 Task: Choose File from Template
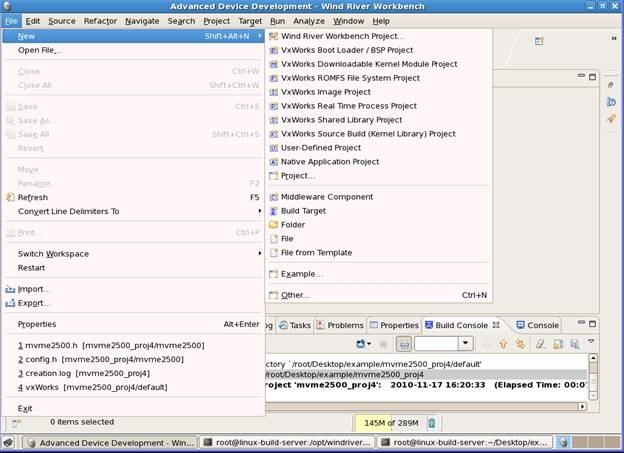click(378, 252)
